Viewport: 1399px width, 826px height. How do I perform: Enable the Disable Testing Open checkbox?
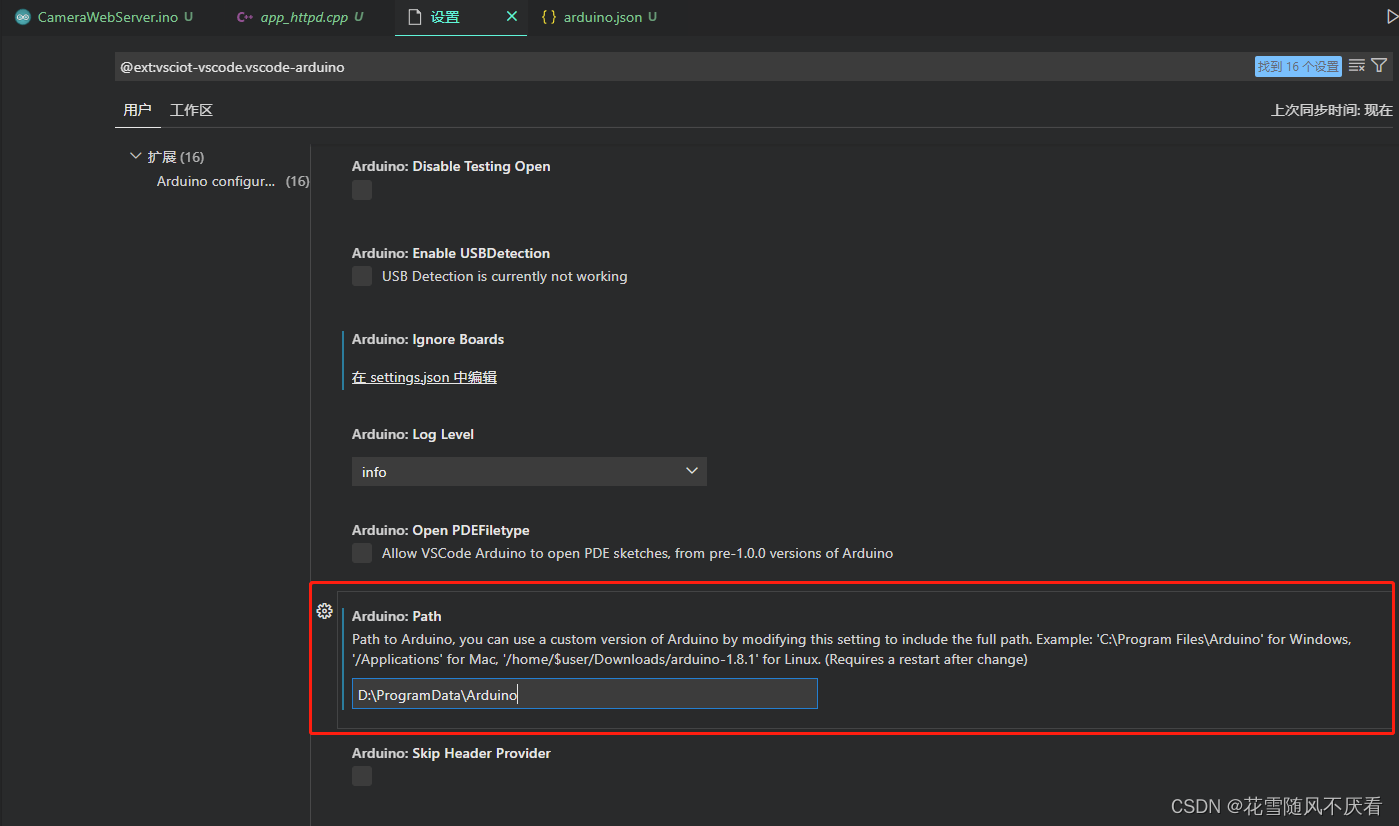point(362,190)
